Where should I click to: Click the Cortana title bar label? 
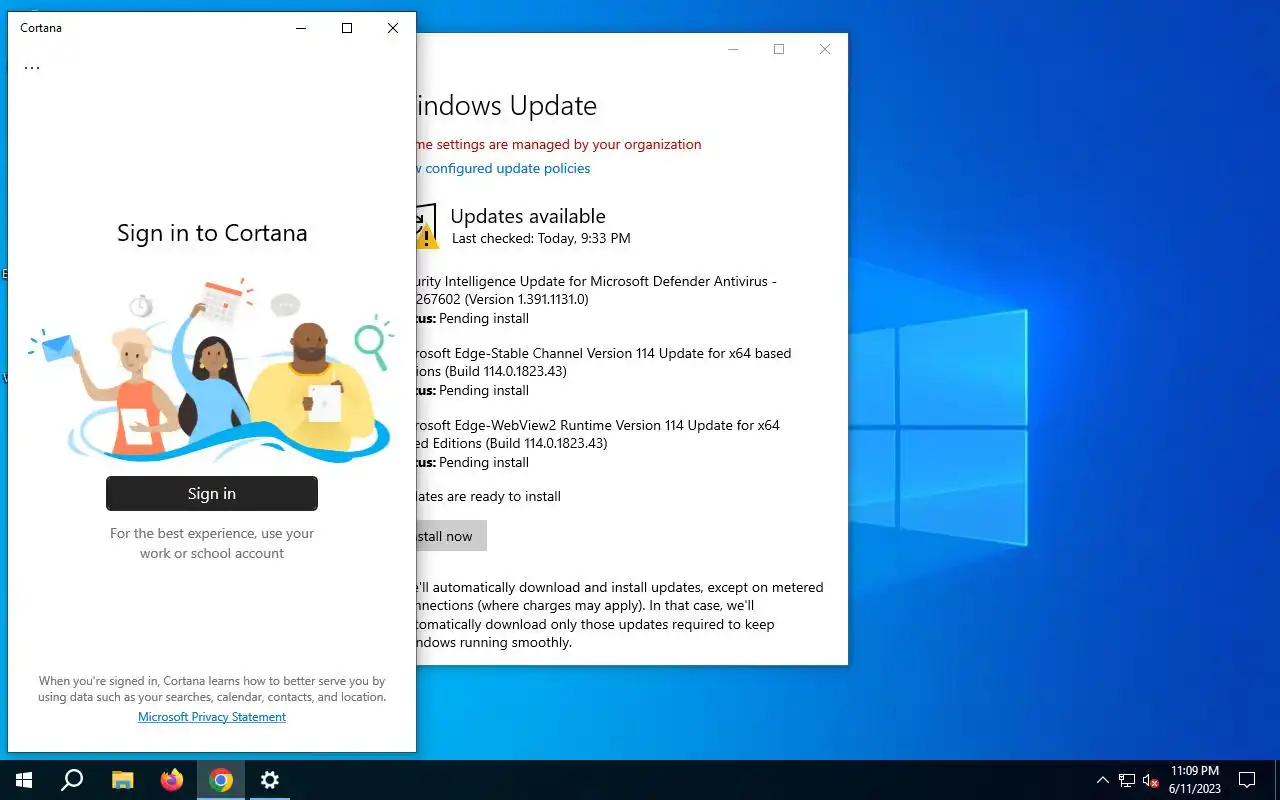[x=41, y=28]
